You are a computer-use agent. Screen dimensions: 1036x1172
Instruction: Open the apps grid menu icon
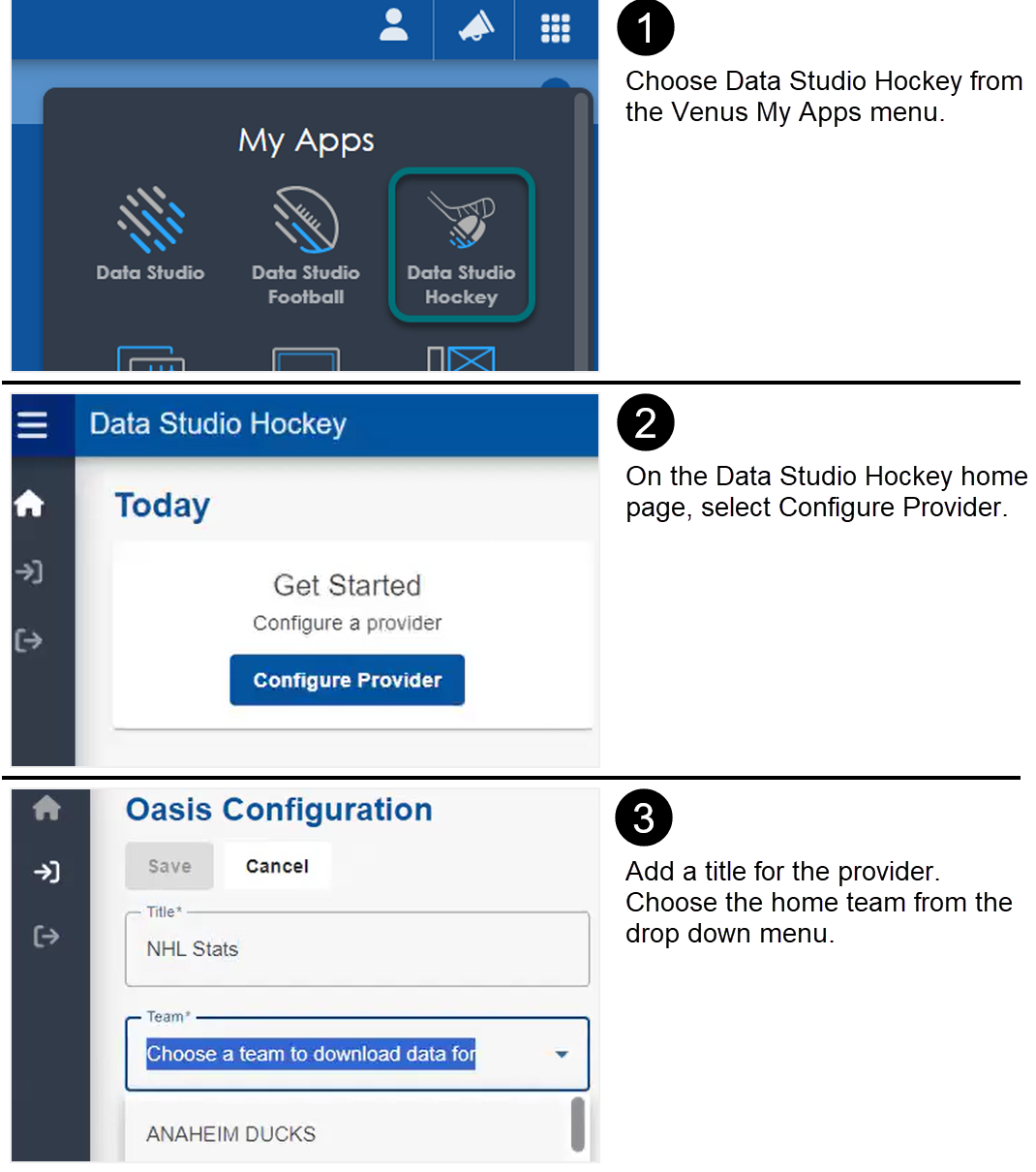[555, 28]
